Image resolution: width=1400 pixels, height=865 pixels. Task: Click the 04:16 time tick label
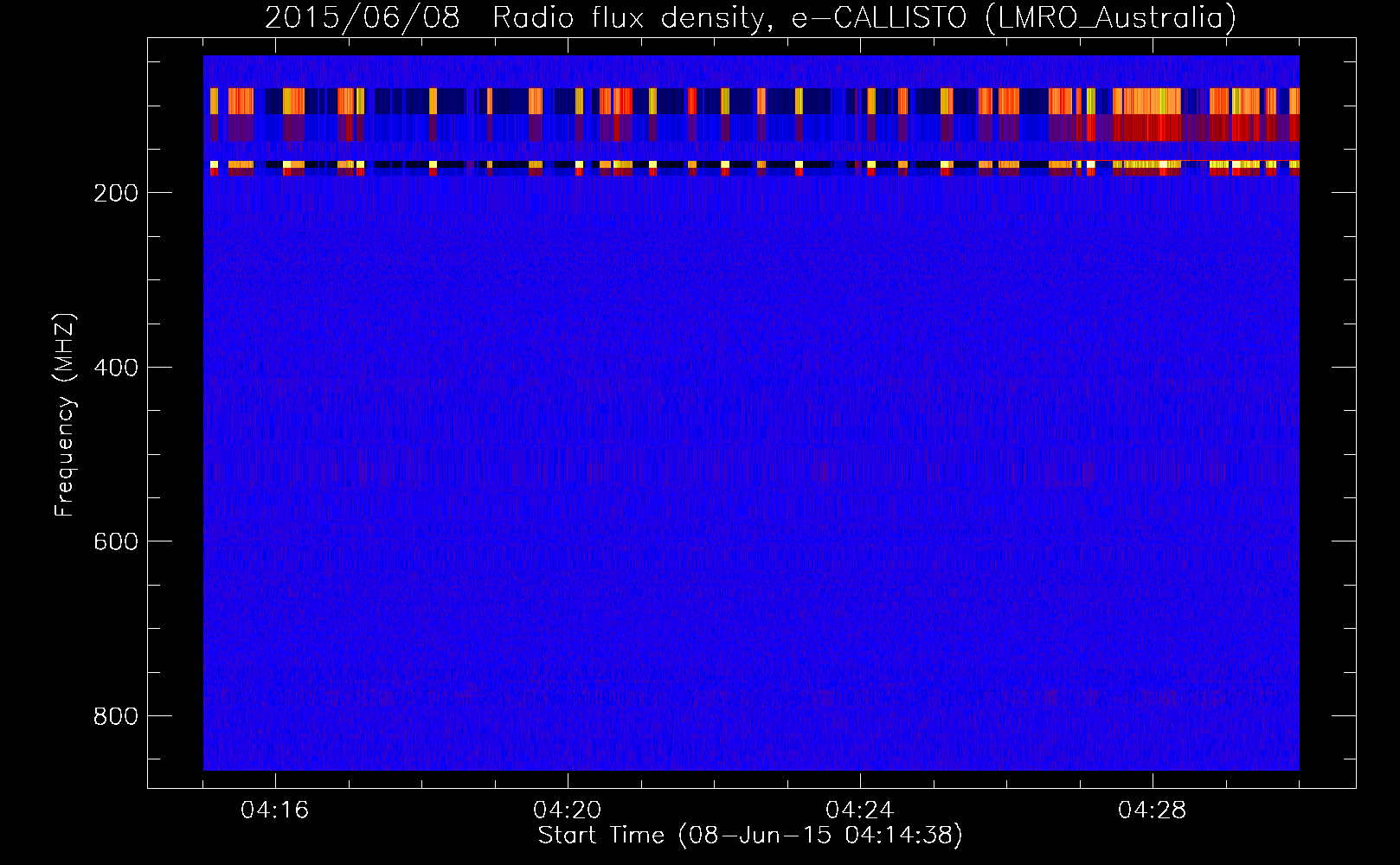pos(275,811)
